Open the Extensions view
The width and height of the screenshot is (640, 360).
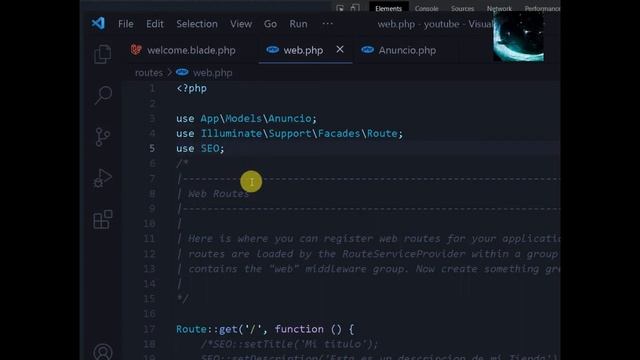click(x=102, y=220)
